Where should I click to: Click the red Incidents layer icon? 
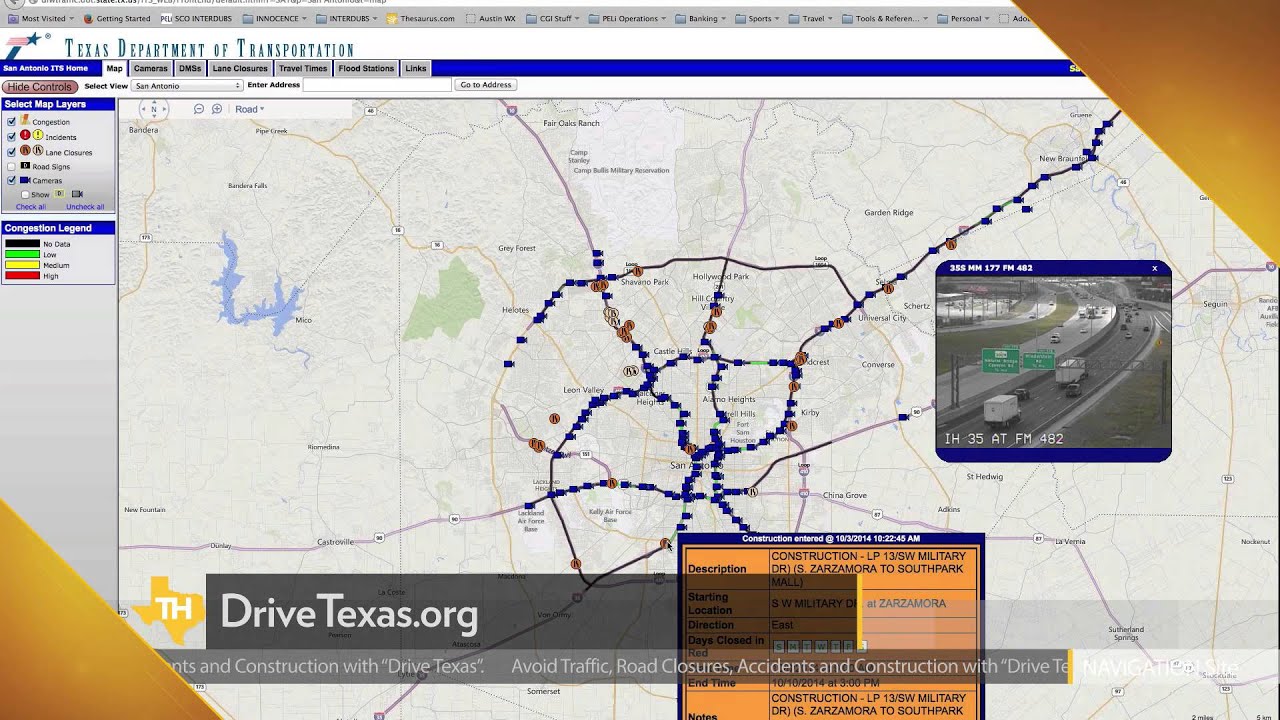25,135
